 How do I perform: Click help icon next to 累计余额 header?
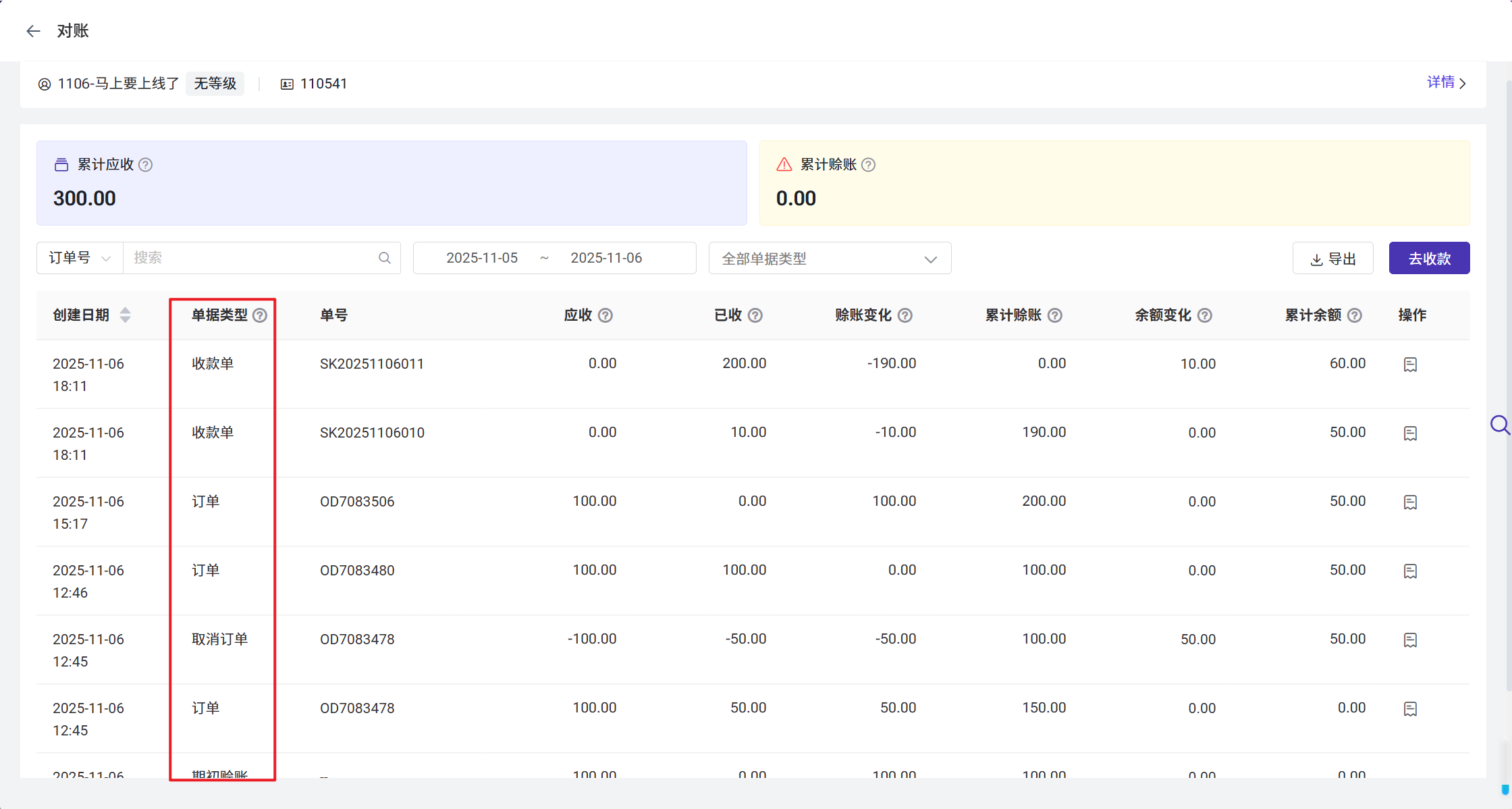pyautogui.click(x=1354, y=315)
